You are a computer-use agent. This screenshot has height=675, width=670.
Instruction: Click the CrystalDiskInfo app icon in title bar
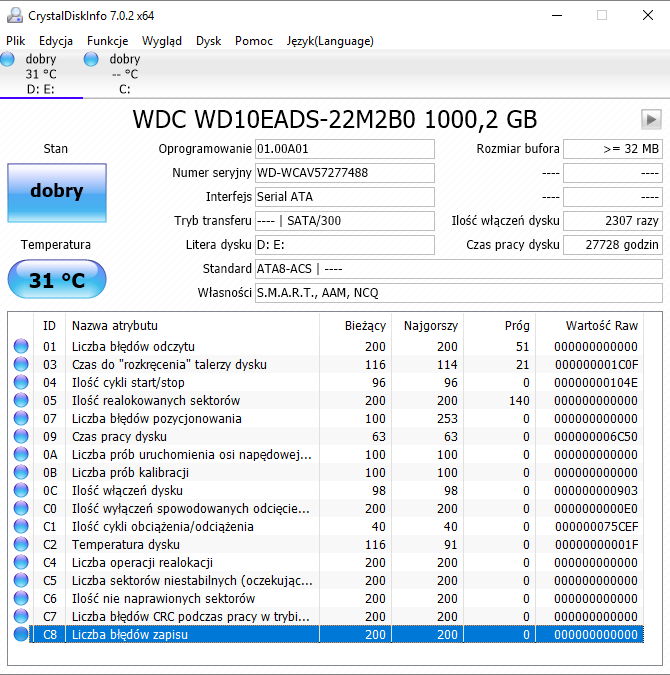(x=15, y=15)
